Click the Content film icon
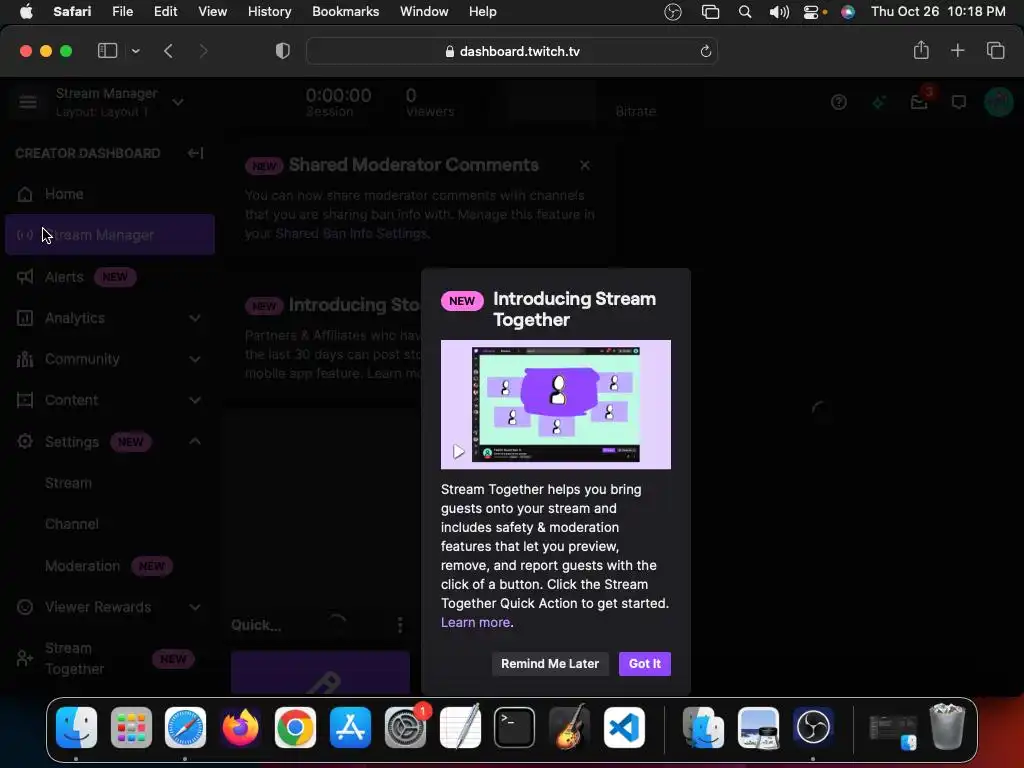This screenshot has width=1024, height=768. point(25,400)
